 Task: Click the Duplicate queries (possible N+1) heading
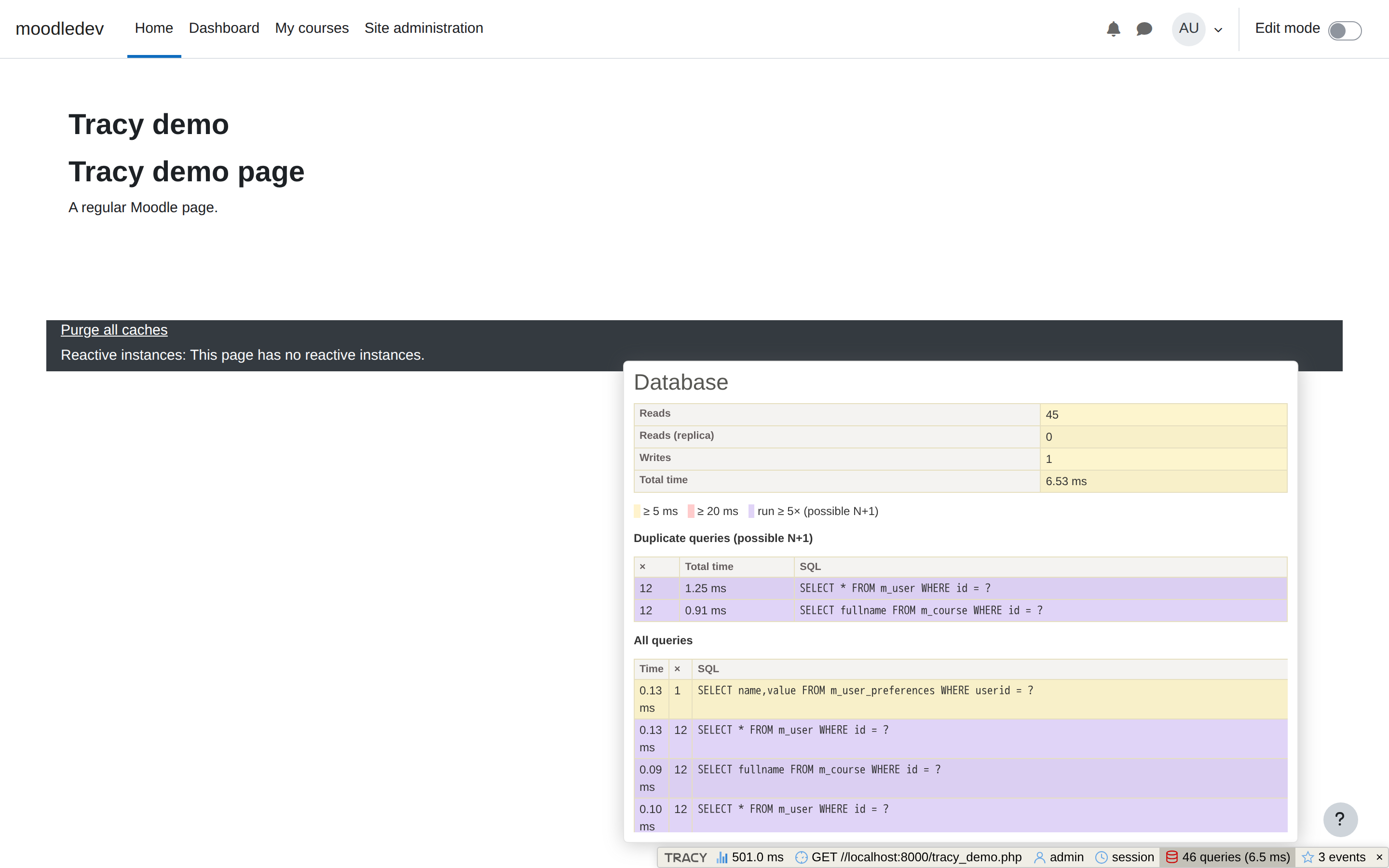tap(722, 538)
